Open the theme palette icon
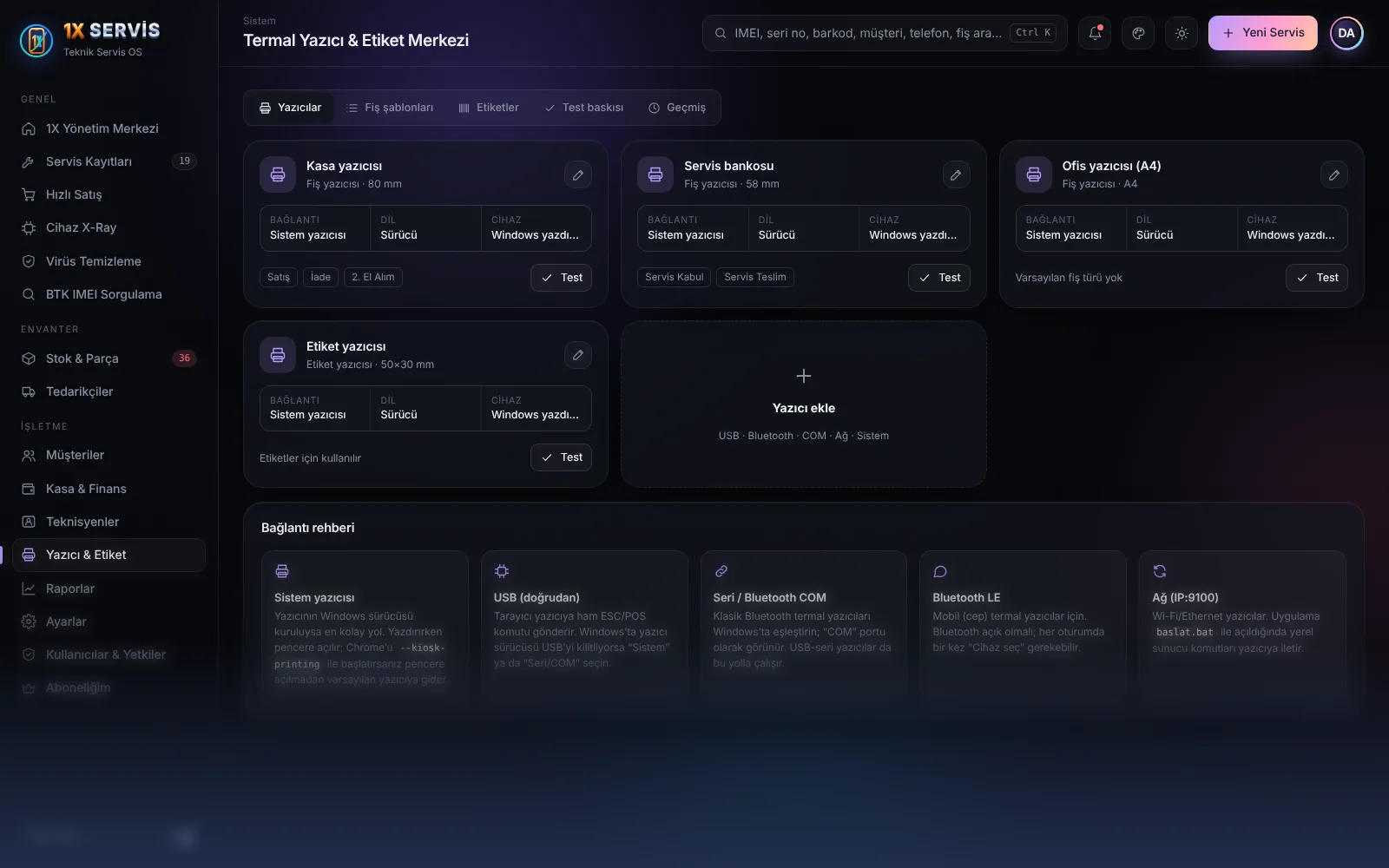This screenshot has width=1389, height=868. (x=1138, y=33)
